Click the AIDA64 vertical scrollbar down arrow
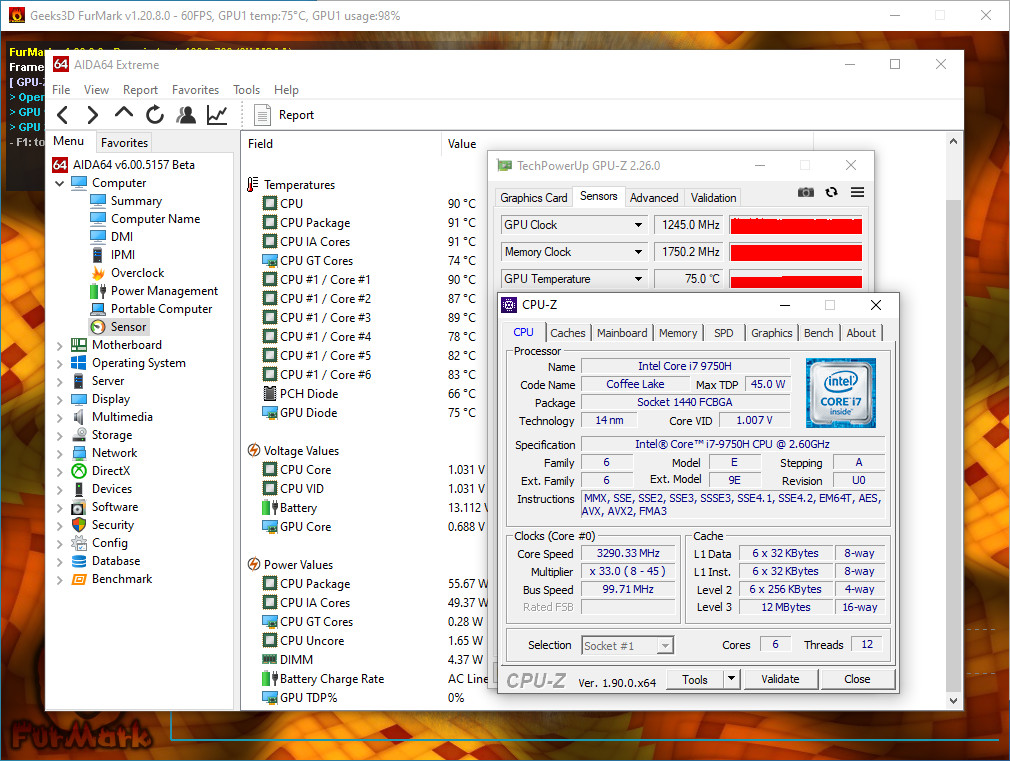The height and width of the screenshot is (761, 1010). (x=953, y=700)
